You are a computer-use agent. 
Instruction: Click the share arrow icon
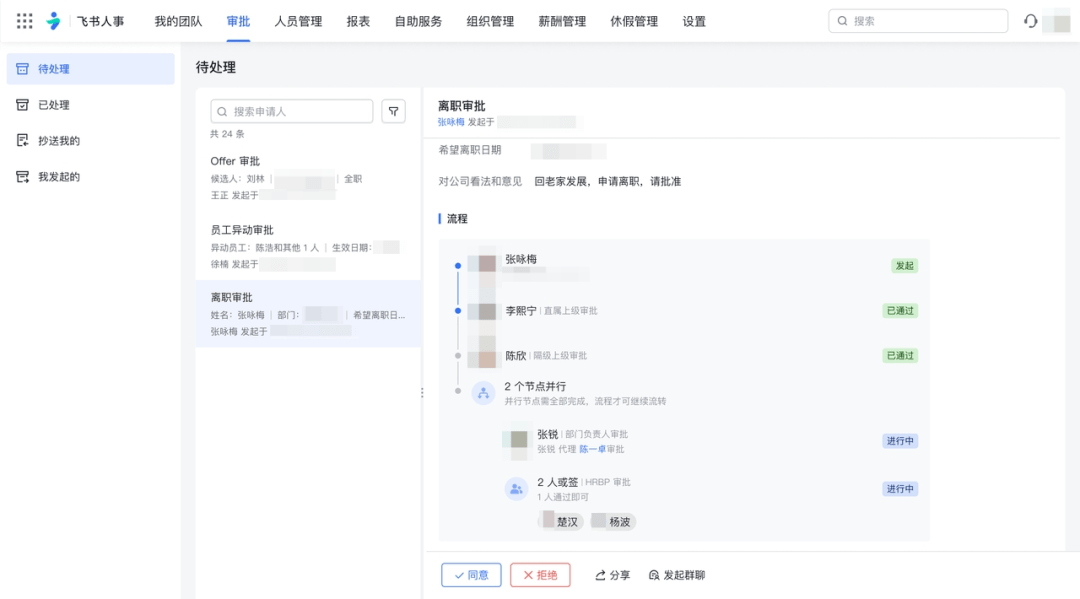click(600, 575)
